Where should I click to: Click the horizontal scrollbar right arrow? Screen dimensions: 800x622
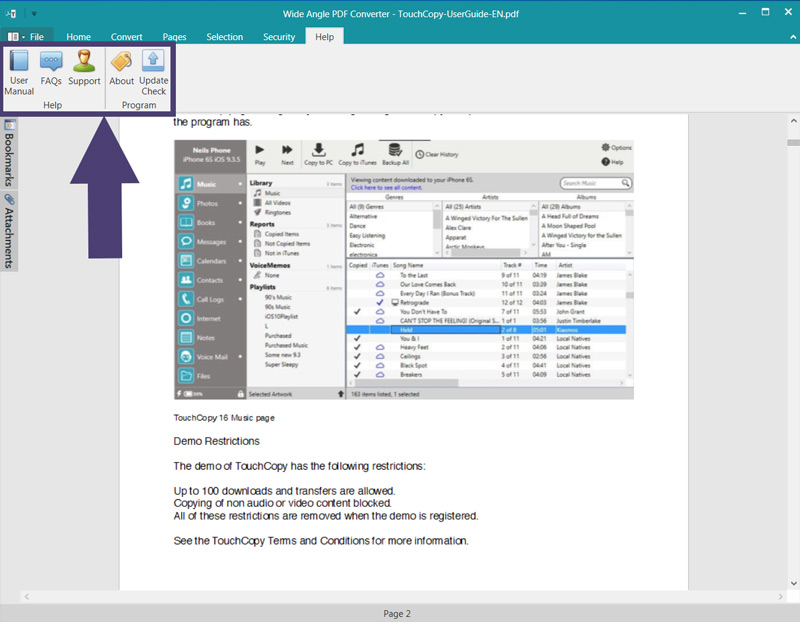tap(780, 596)
